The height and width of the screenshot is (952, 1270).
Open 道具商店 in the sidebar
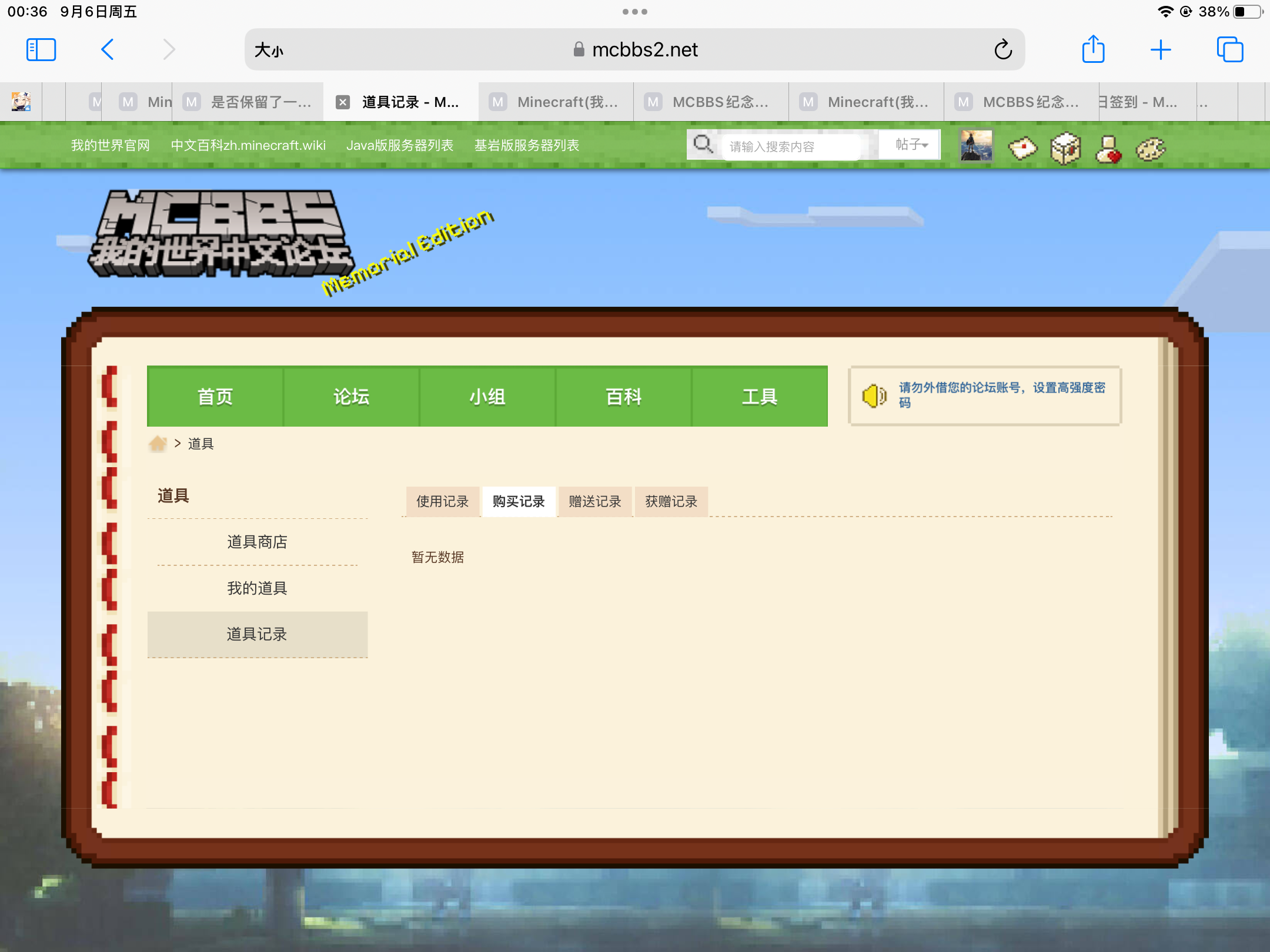pyautogui.click(x=257, y=542)
